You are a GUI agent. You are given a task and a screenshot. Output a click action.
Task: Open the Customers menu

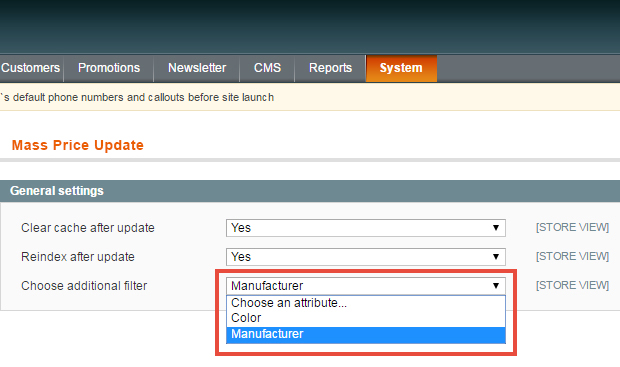pos(31,68)
